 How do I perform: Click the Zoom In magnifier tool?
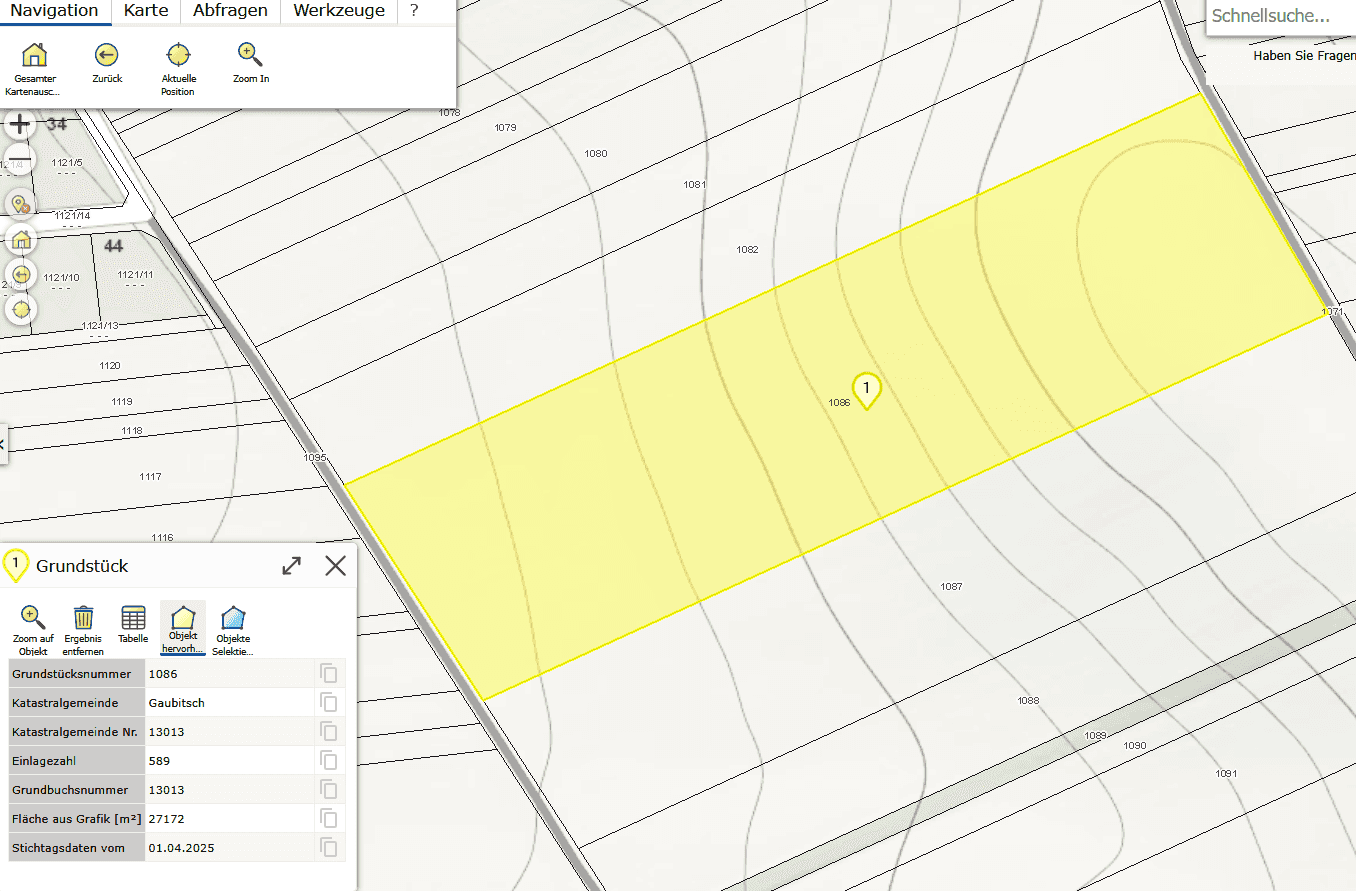click(x=250, y=63)
